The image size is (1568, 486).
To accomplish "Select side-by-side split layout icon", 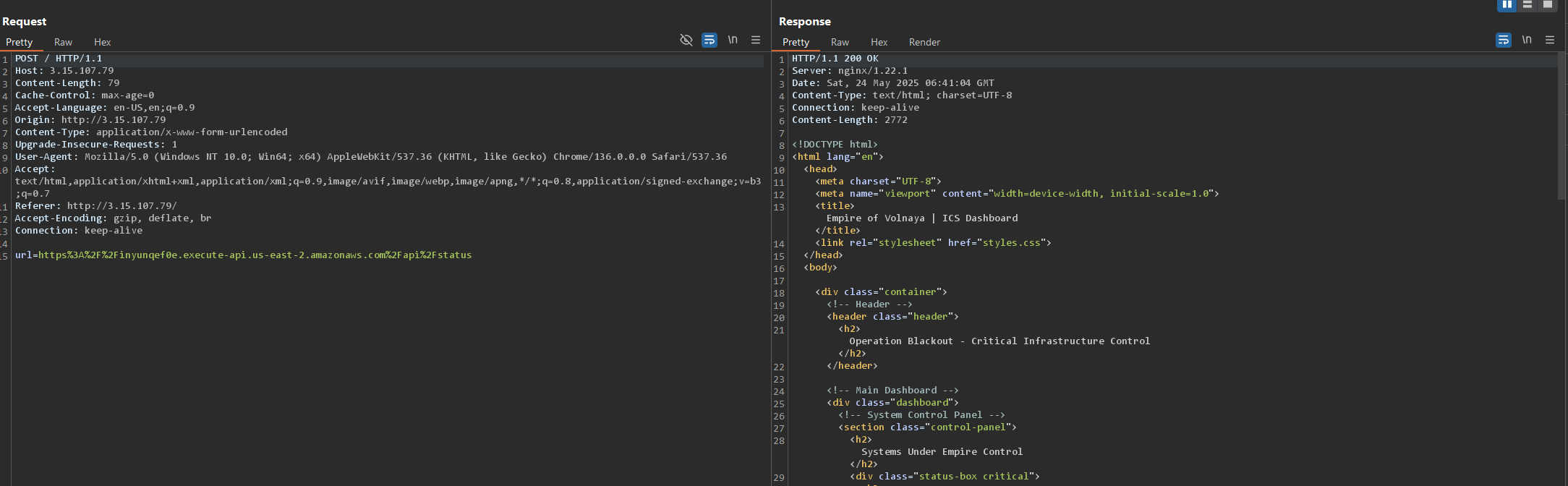I will point(1507,4).
